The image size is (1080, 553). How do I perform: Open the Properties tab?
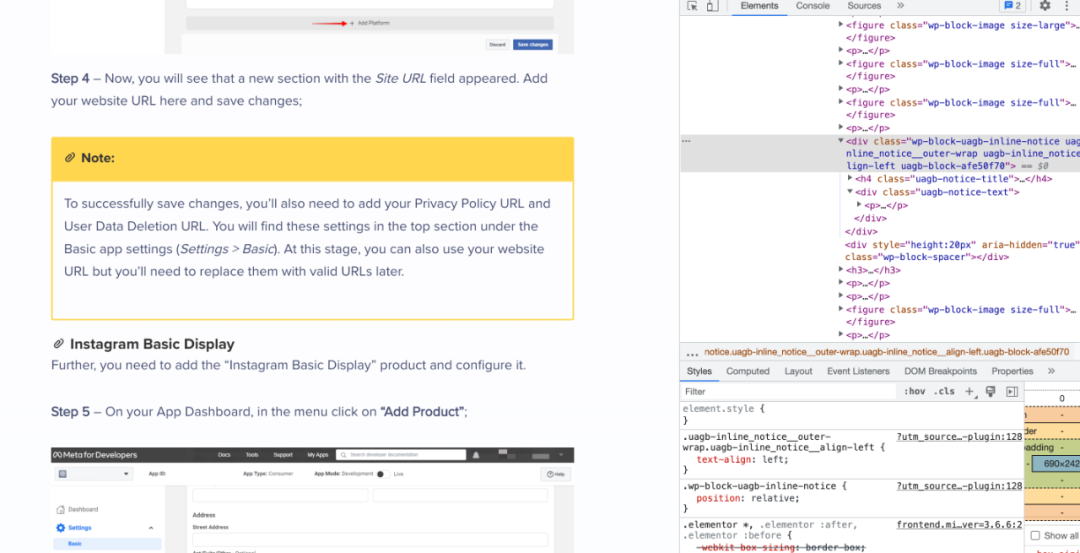[1012, 371]
